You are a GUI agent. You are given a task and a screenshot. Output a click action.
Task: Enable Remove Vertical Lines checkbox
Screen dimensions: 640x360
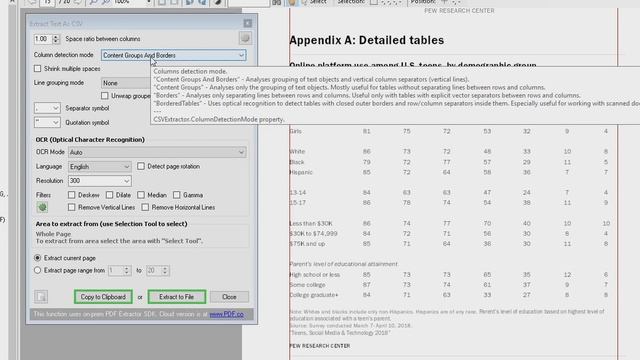71,207
